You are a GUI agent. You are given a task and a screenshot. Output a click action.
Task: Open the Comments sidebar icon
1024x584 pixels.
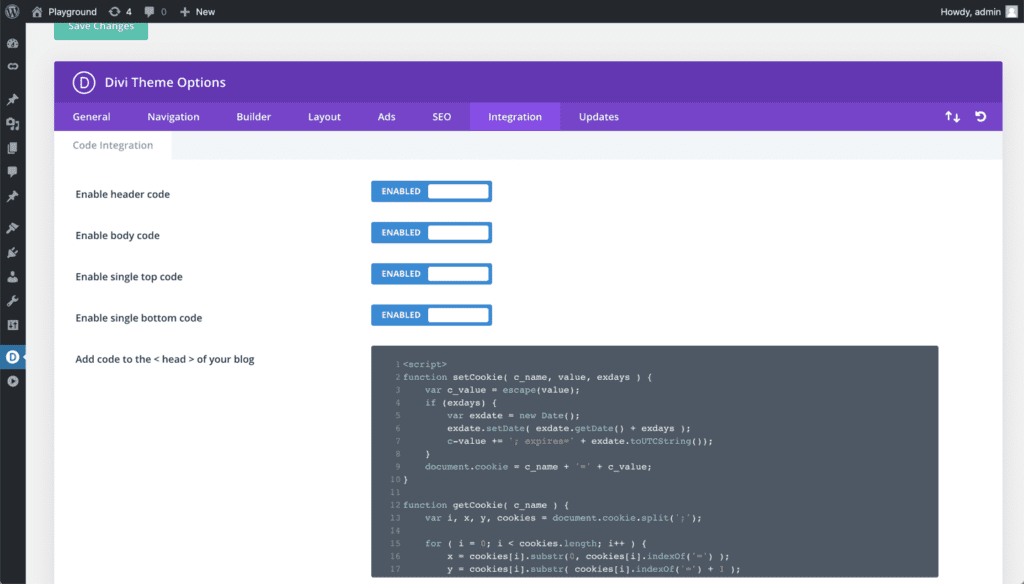point(12,172)
